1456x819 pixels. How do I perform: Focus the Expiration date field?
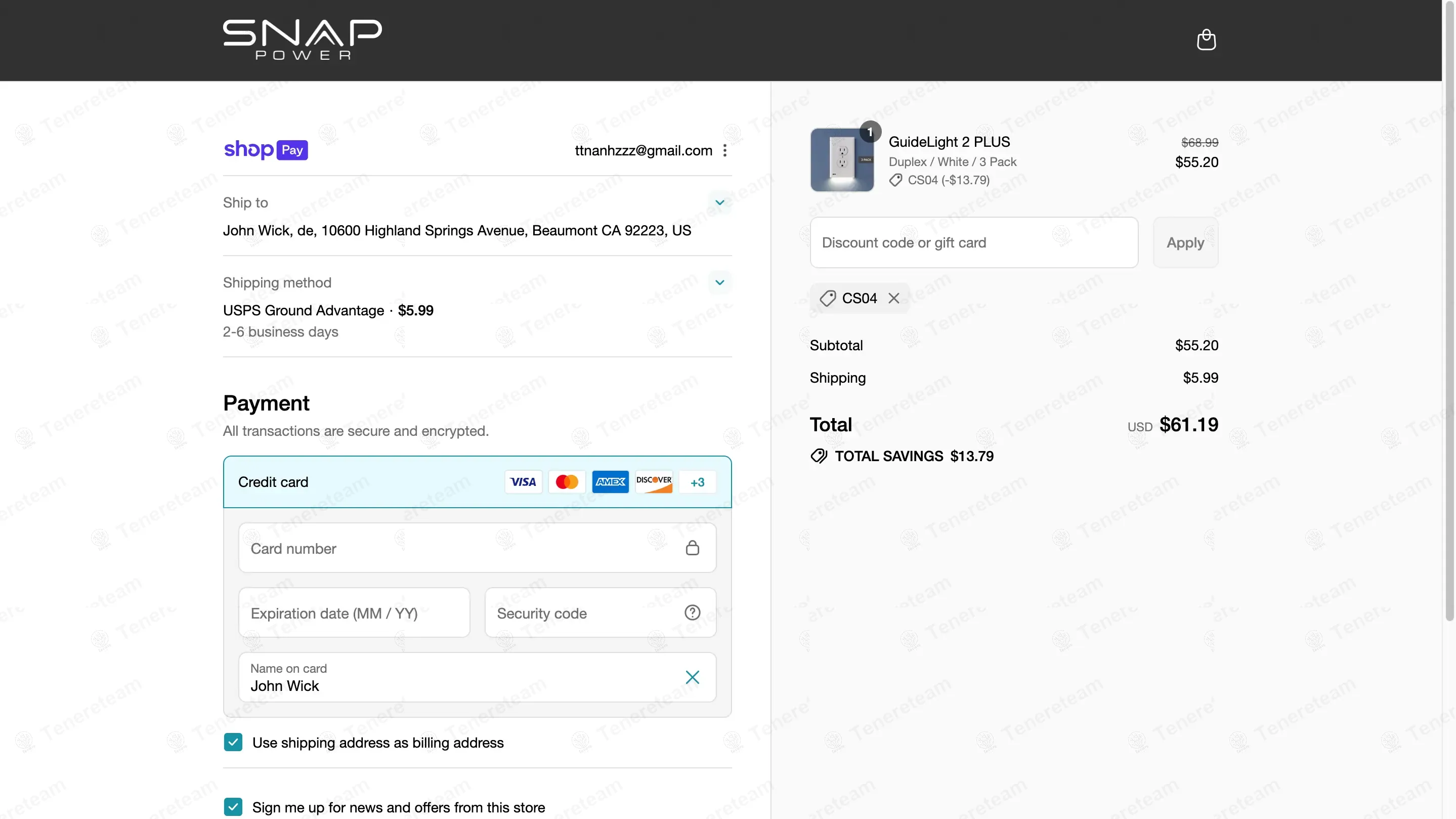(354, 613)
